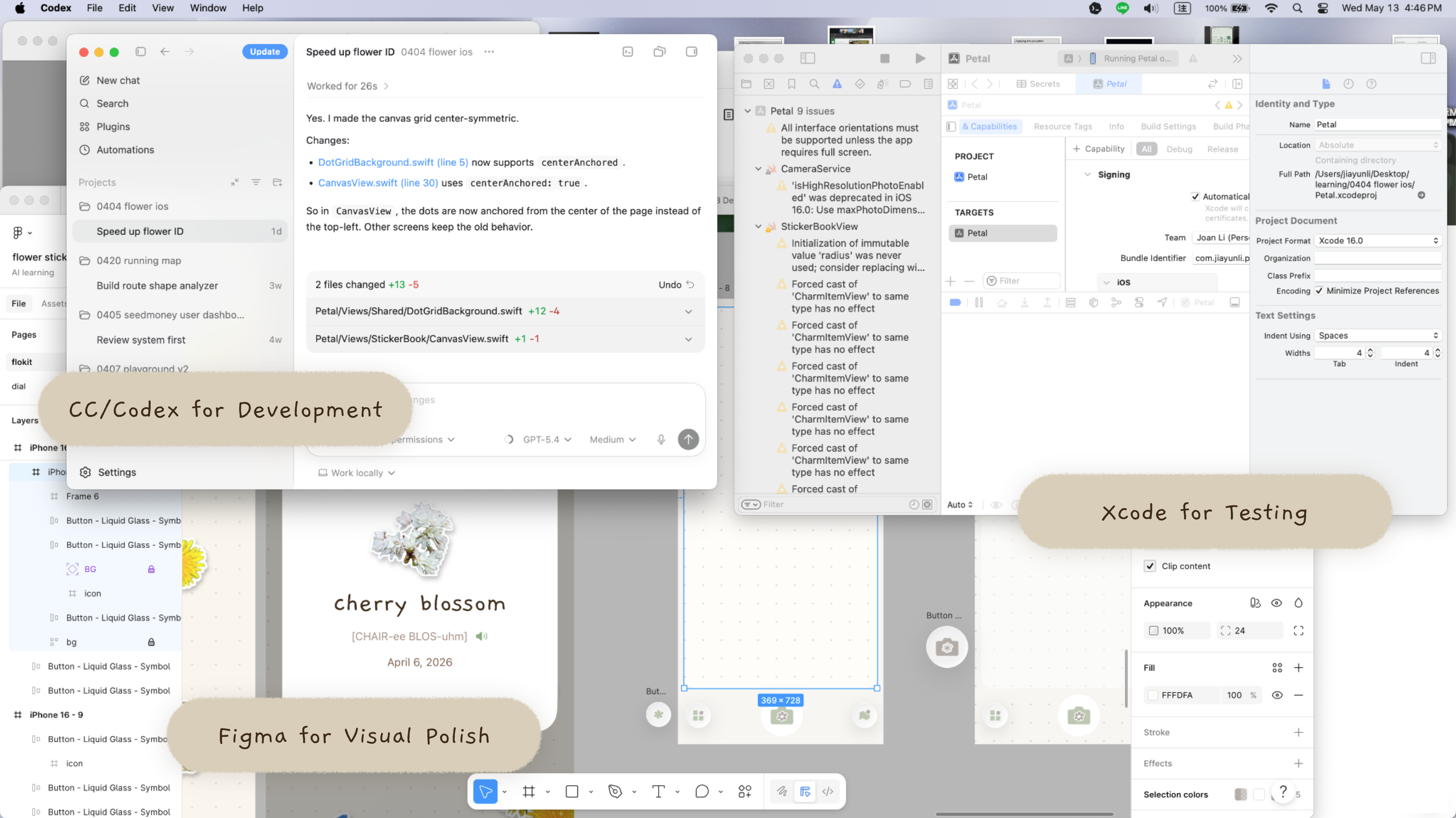Screen dimensions: 1456x818
Task: Toggle the Clip content checkbox in Figma
Action: click(1150, 566)
